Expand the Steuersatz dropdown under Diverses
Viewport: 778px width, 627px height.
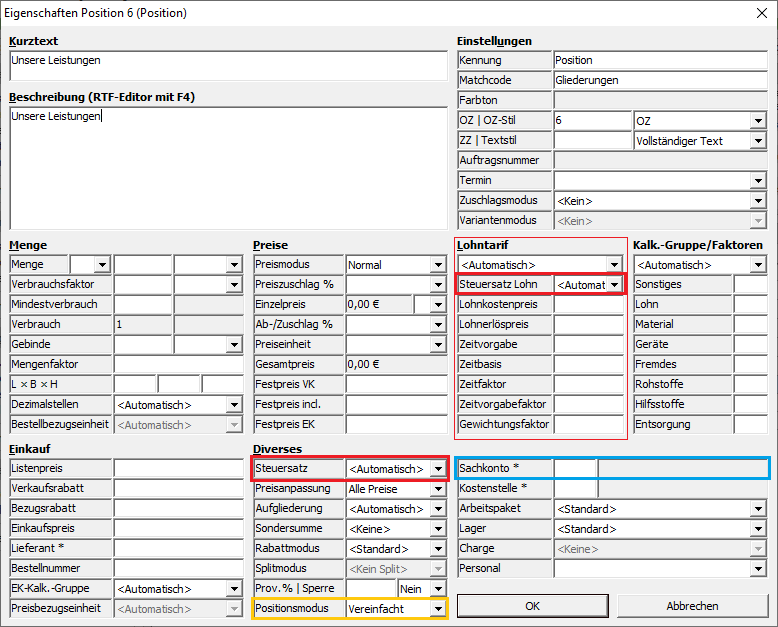(x=437, y=469)
